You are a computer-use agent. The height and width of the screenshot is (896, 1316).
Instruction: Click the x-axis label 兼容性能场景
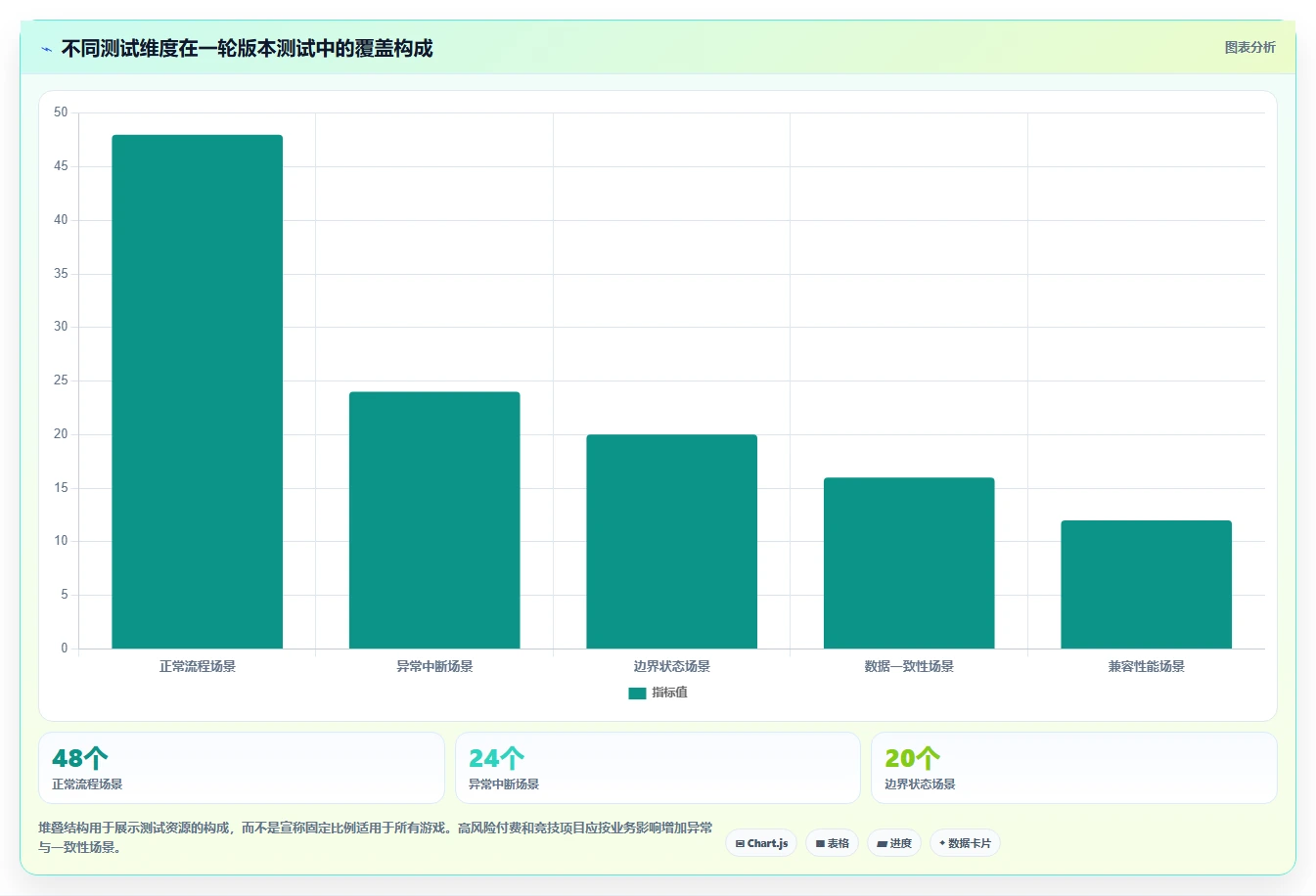pos(1146,666)
